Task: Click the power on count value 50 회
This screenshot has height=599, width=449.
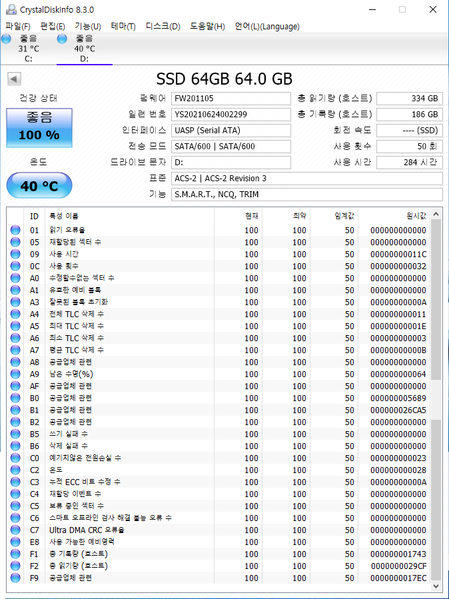Action: [x=410, y=146]
